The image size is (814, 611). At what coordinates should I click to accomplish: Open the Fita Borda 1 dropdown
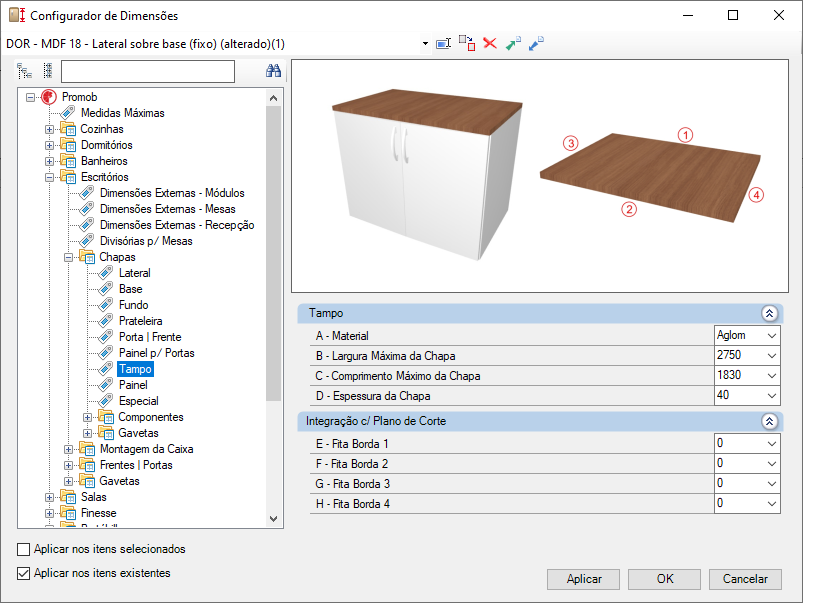pos(771,444)
